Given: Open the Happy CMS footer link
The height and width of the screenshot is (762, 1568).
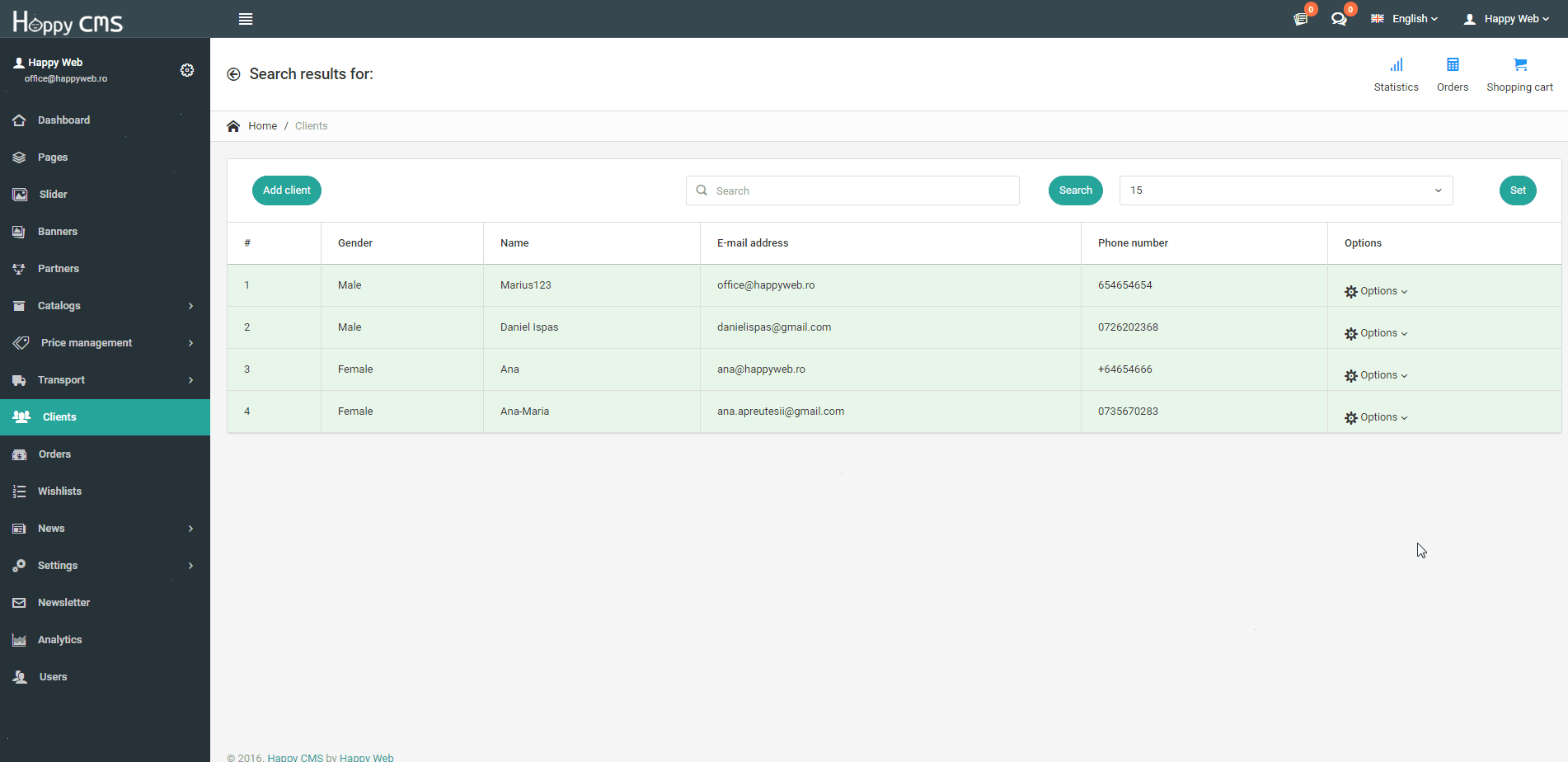Looking at the screenshot, I should (x=295, y=757).
